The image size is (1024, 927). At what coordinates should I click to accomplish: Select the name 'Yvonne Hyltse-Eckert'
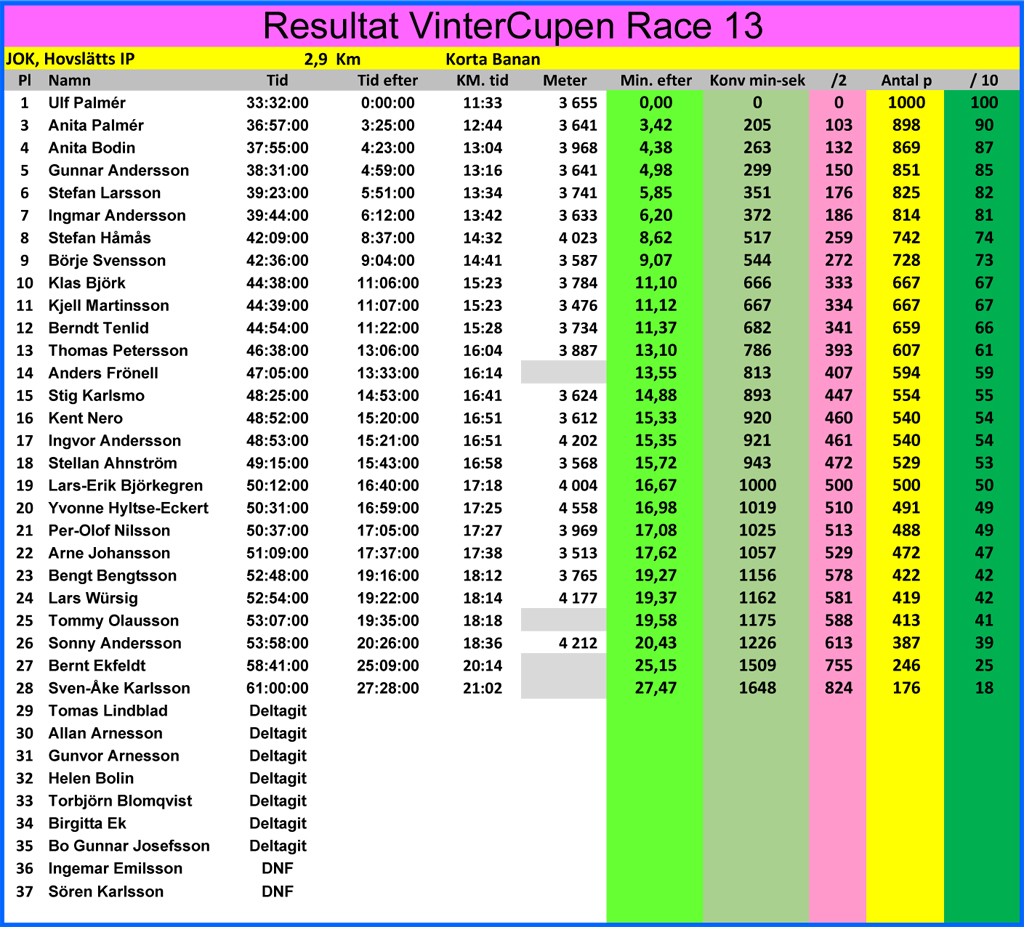click(129, 508)
